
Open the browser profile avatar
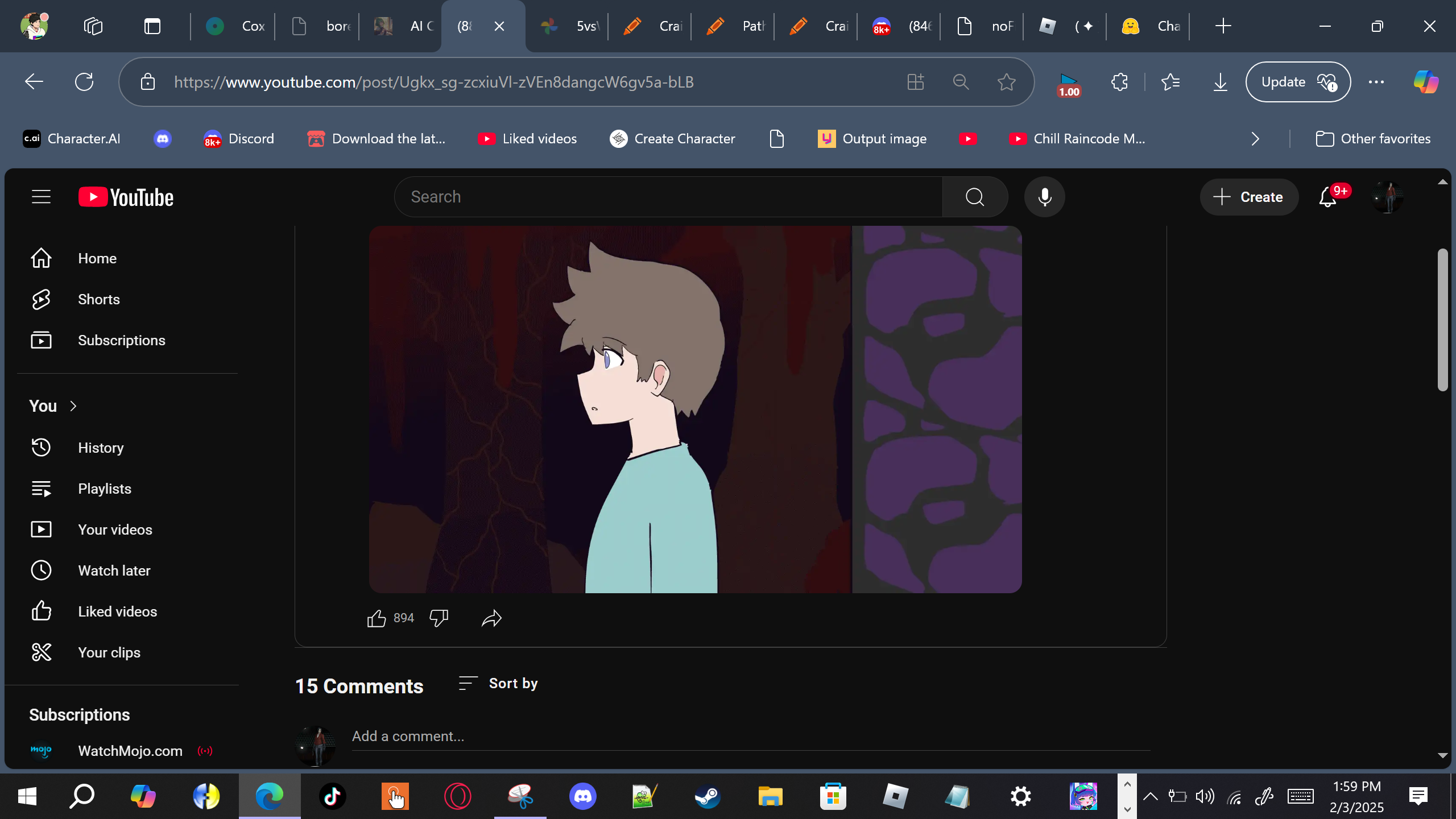pyautogui.click(x=34, y=26)
